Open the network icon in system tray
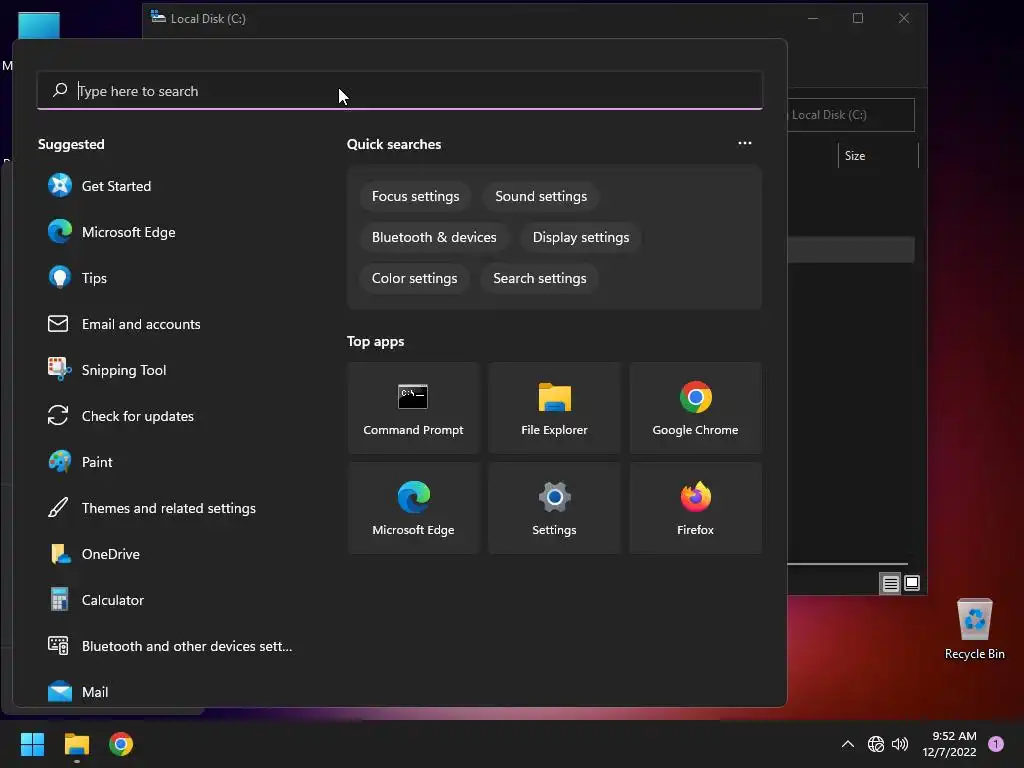 coord(875,744)
